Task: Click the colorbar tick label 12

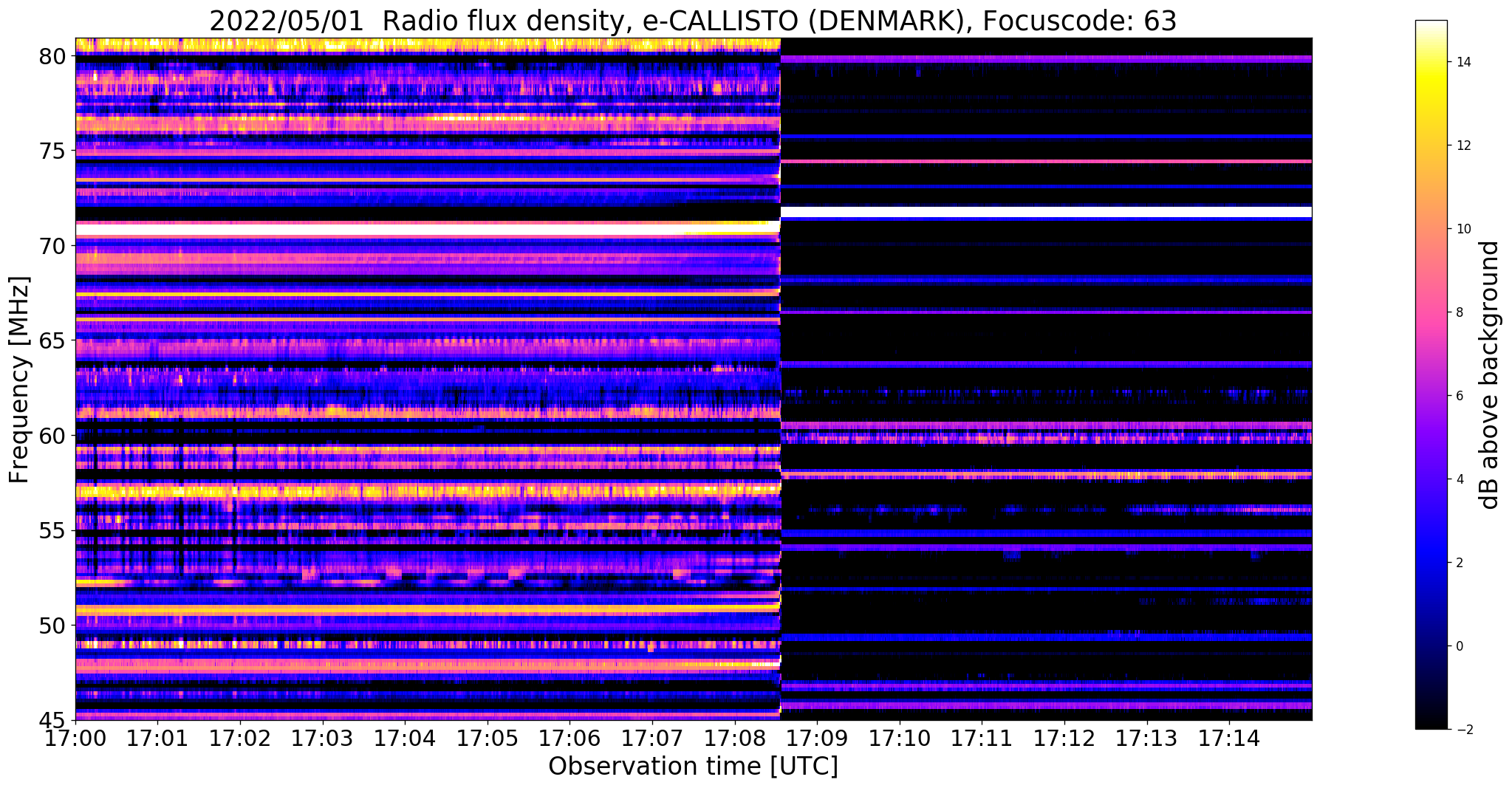Action: tap(1463, 145)
